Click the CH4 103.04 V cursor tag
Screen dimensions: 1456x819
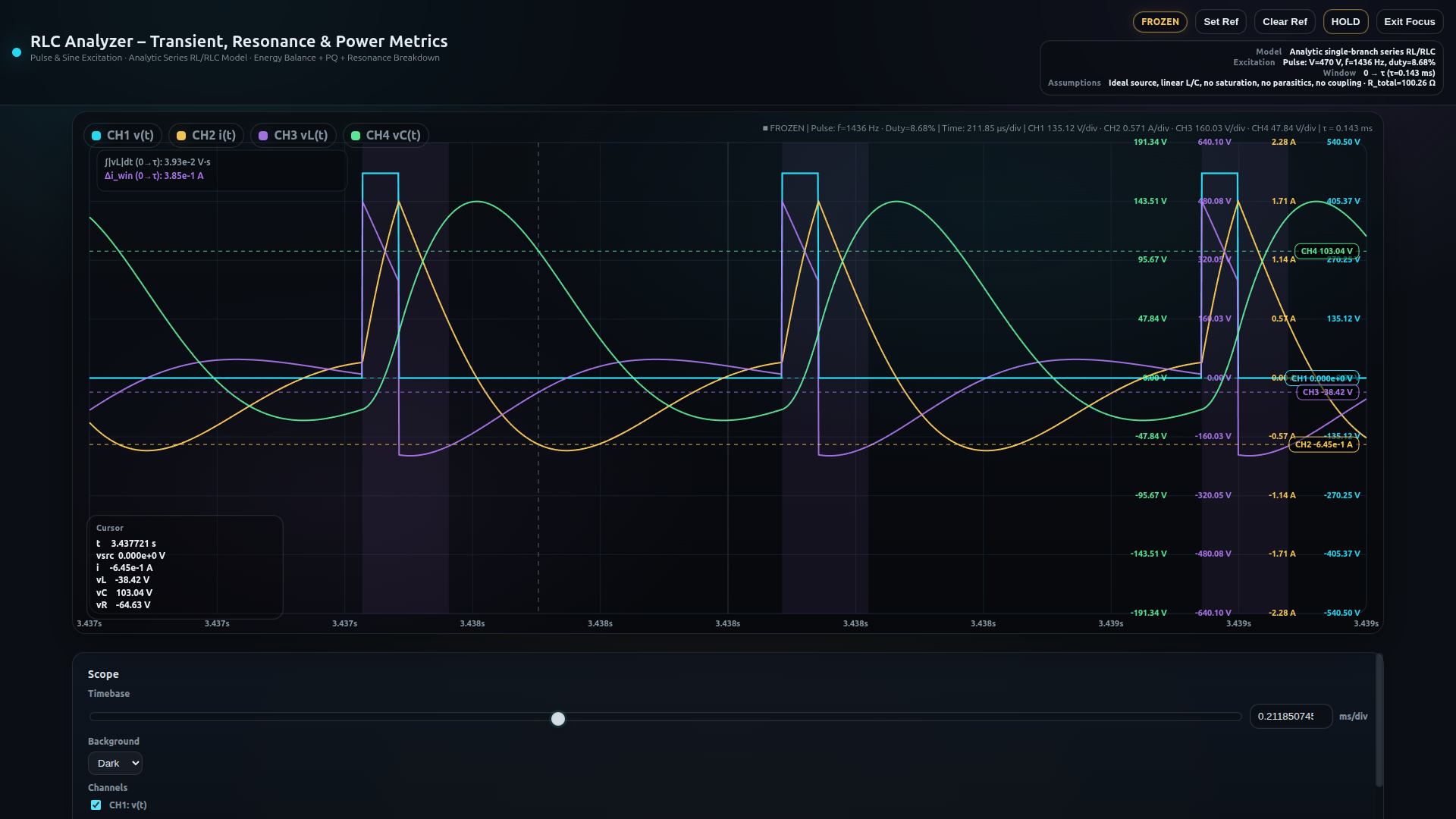[x=1326, y=251]
